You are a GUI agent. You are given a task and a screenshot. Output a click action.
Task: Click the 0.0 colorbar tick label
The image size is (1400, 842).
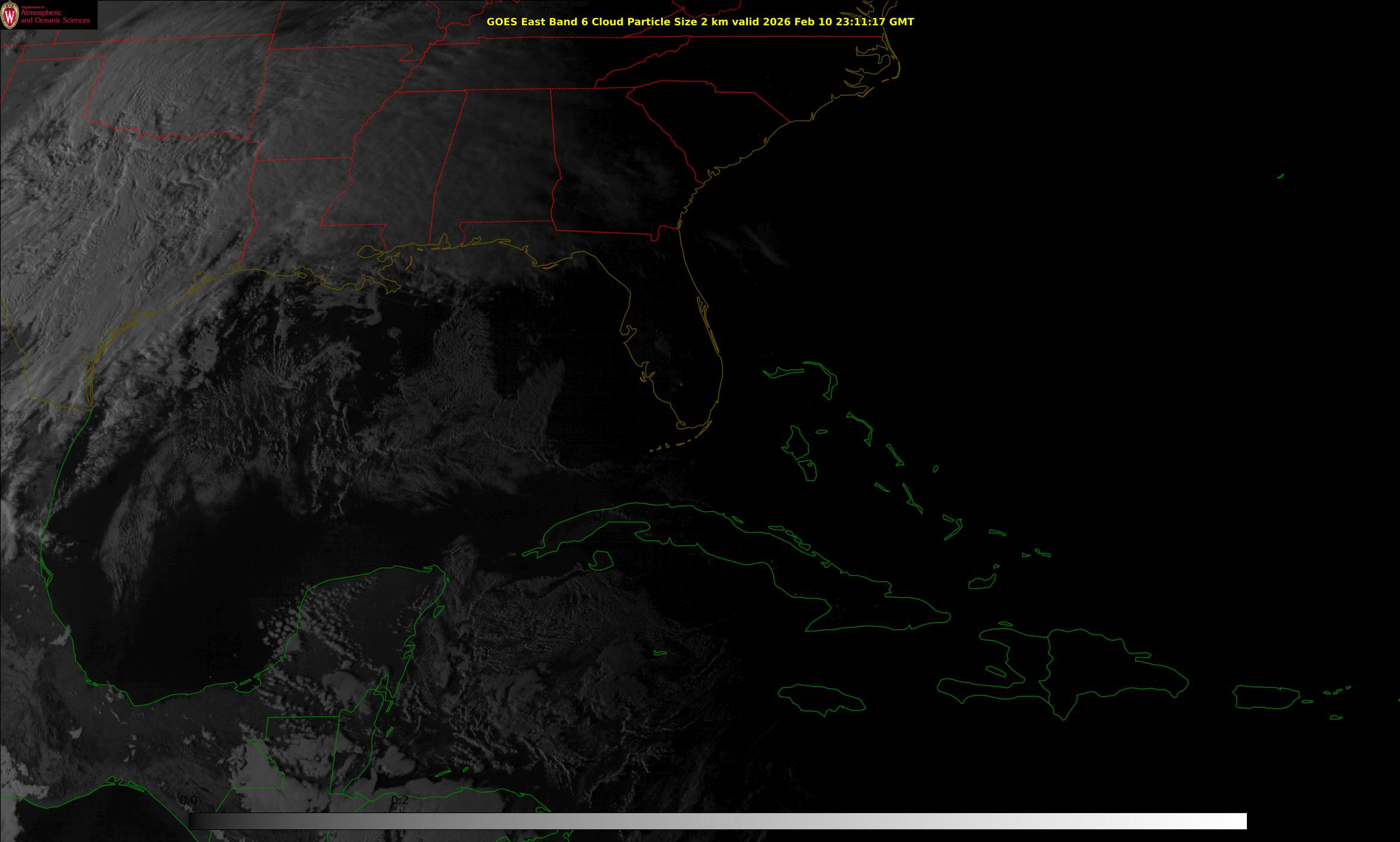tap(188, 800)
